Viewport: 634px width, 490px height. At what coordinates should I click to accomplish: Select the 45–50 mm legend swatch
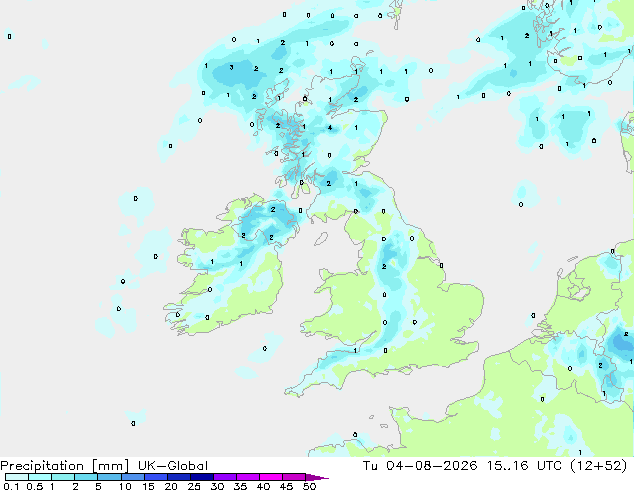(x=294, y=477)
